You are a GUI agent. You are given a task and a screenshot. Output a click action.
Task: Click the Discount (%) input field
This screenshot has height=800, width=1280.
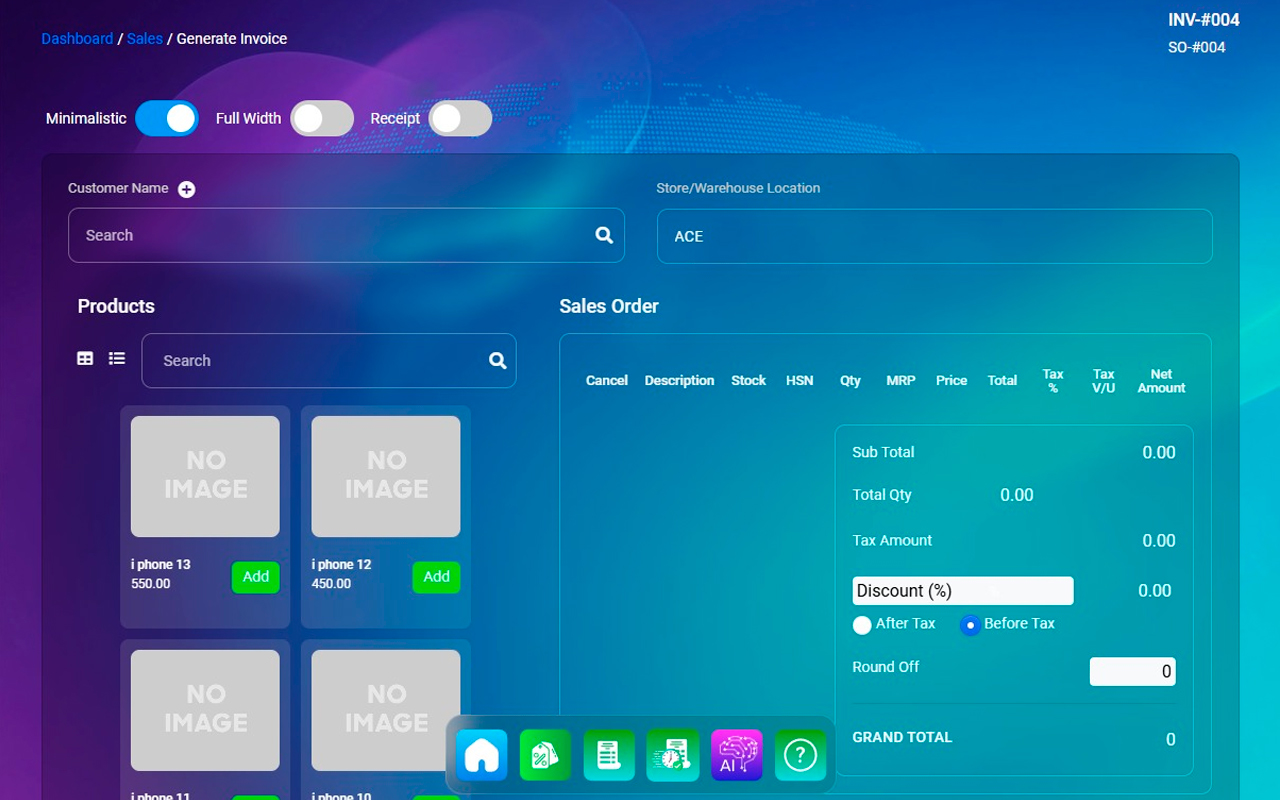pos(963,591)
